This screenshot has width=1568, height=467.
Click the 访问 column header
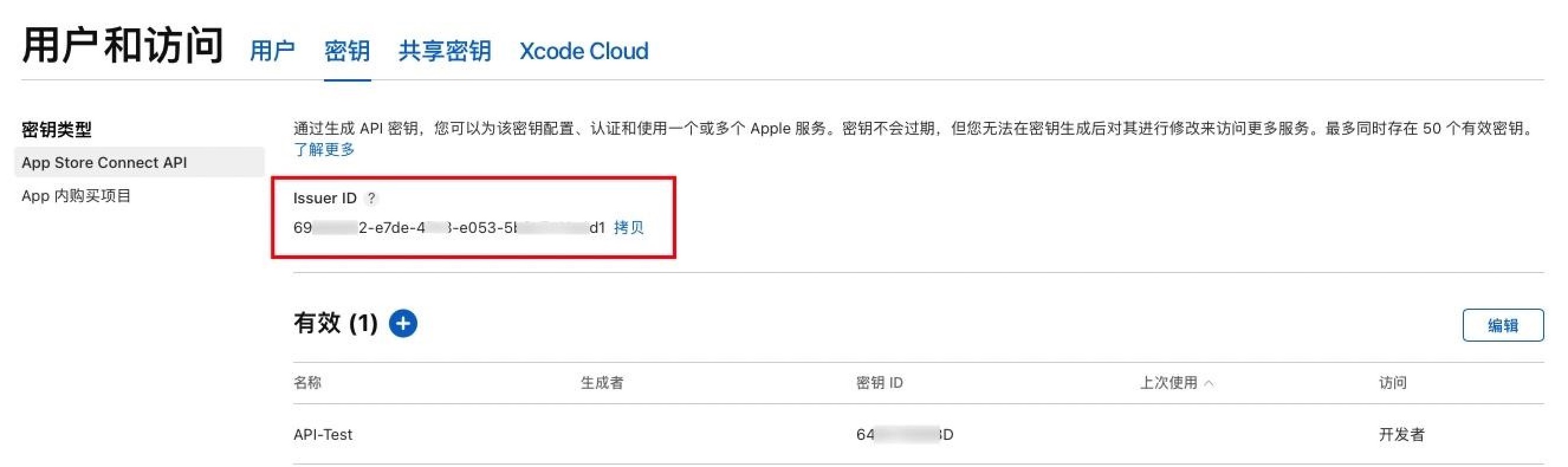(x=1392, y=382)
